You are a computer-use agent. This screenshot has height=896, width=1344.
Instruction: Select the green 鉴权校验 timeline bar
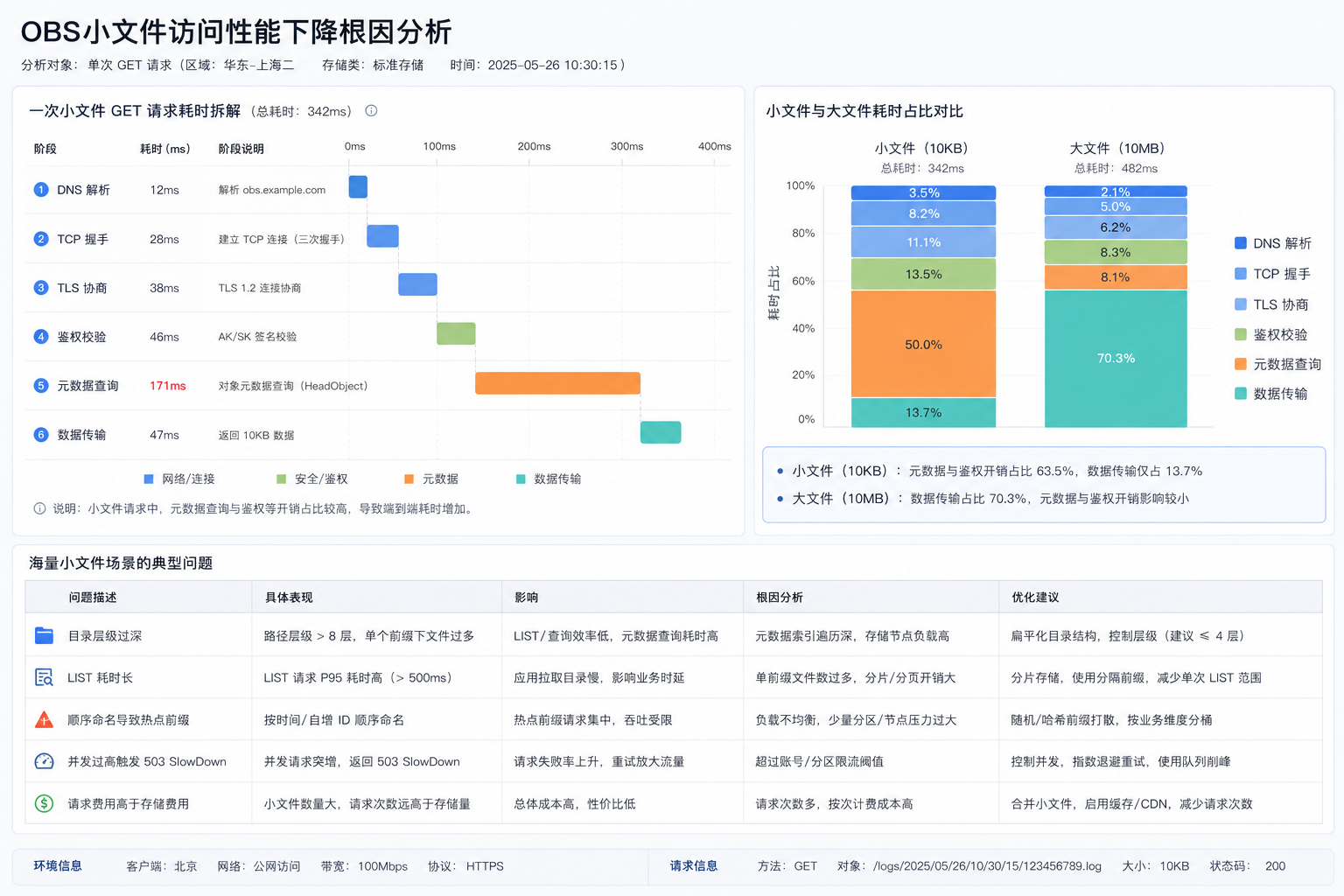[456, 333]
